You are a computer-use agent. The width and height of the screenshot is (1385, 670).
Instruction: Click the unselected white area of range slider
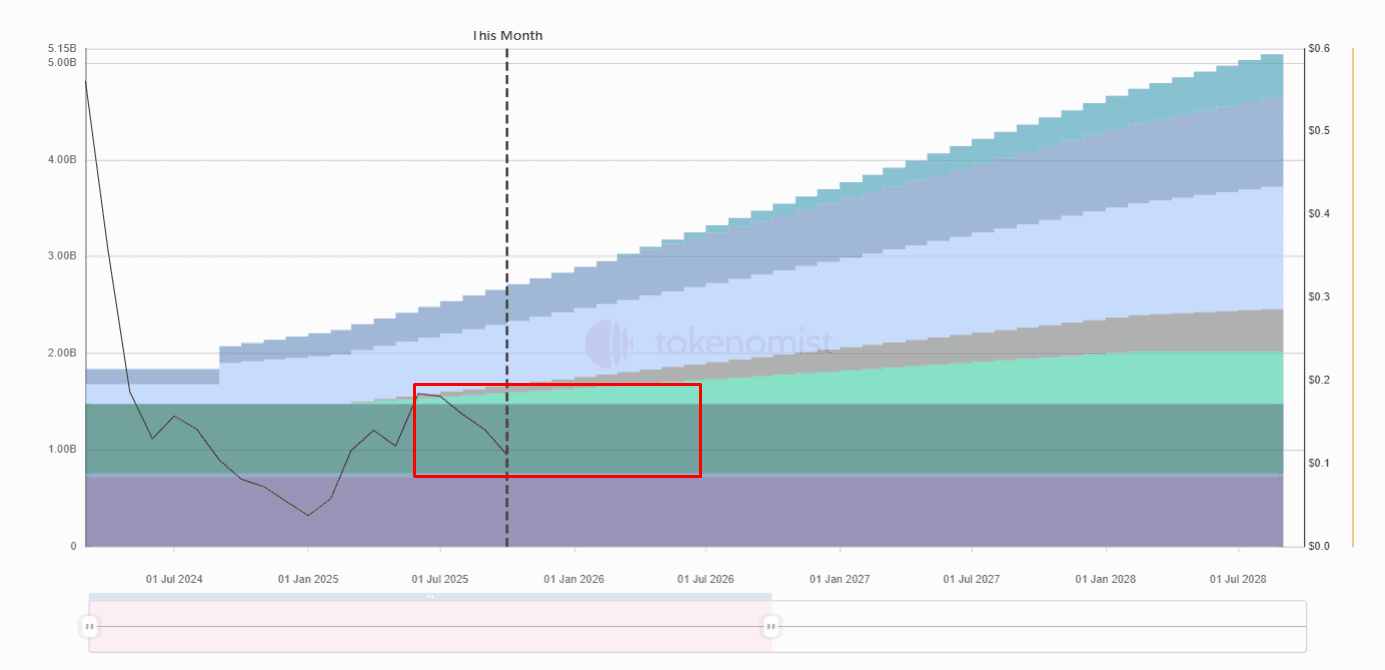[x=1040, y=627]
